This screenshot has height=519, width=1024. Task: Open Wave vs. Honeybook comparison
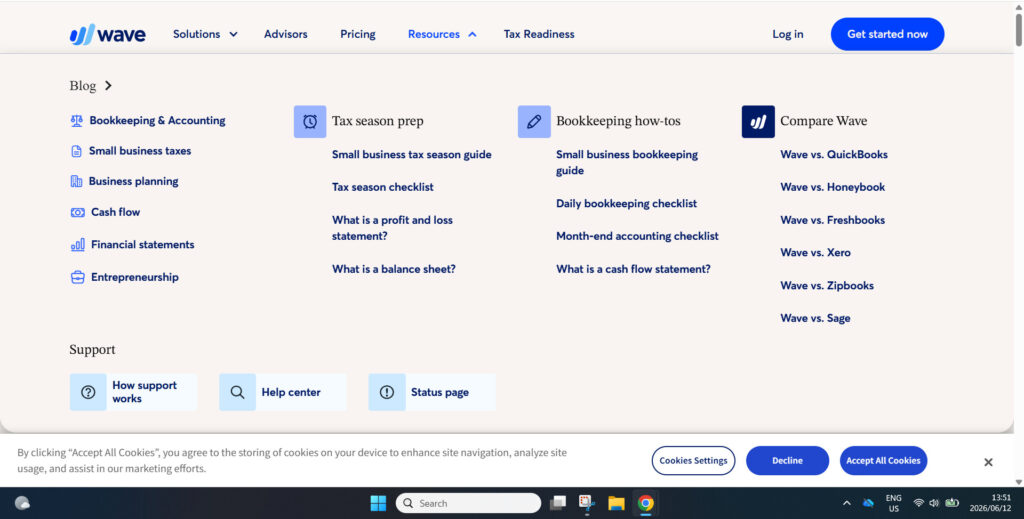pyautogui.click(x=833, y=187)
